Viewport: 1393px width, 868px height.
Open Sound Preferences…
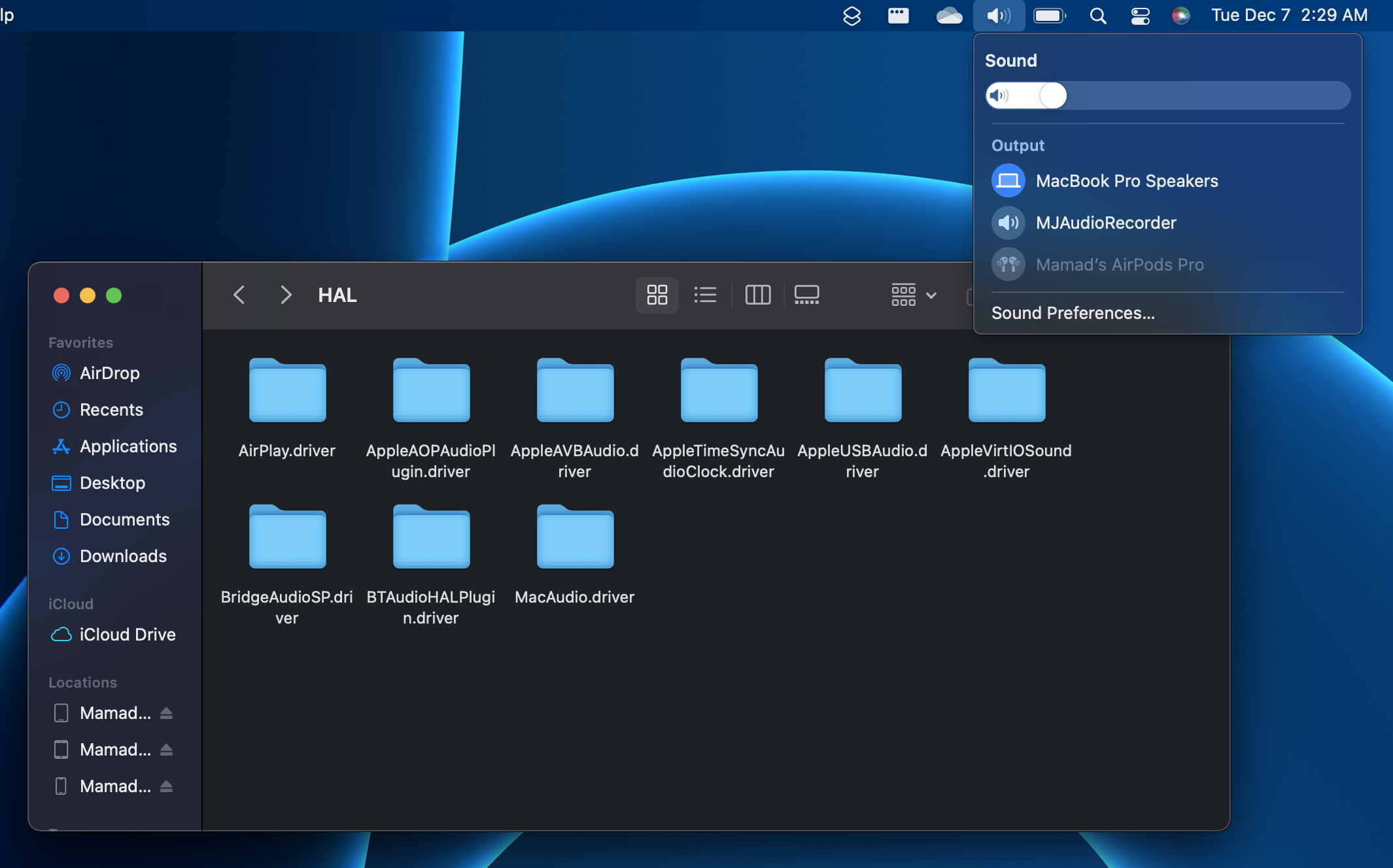1073,313
